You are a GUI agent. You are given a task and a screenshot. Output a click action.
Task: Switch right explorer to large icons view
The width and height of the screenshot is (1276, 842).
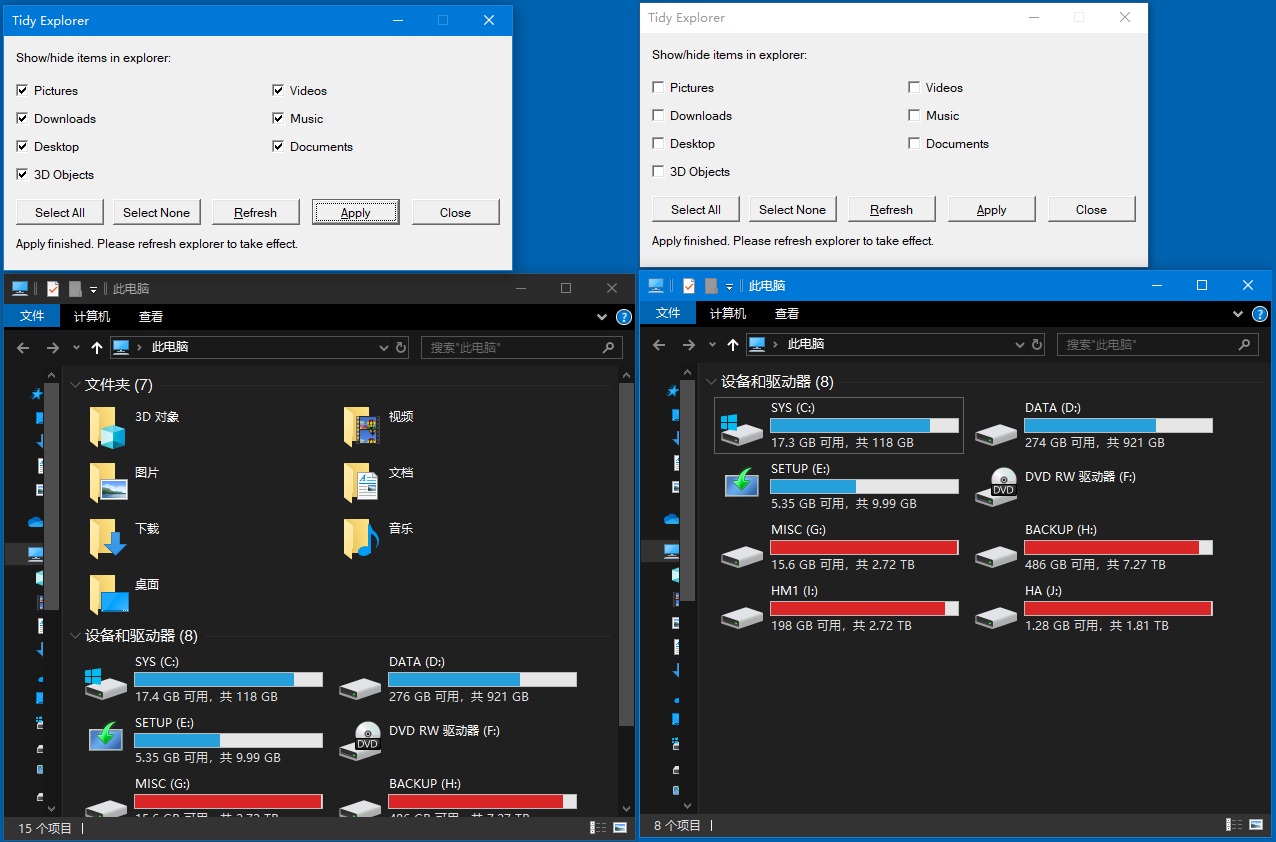point(1256,825)
